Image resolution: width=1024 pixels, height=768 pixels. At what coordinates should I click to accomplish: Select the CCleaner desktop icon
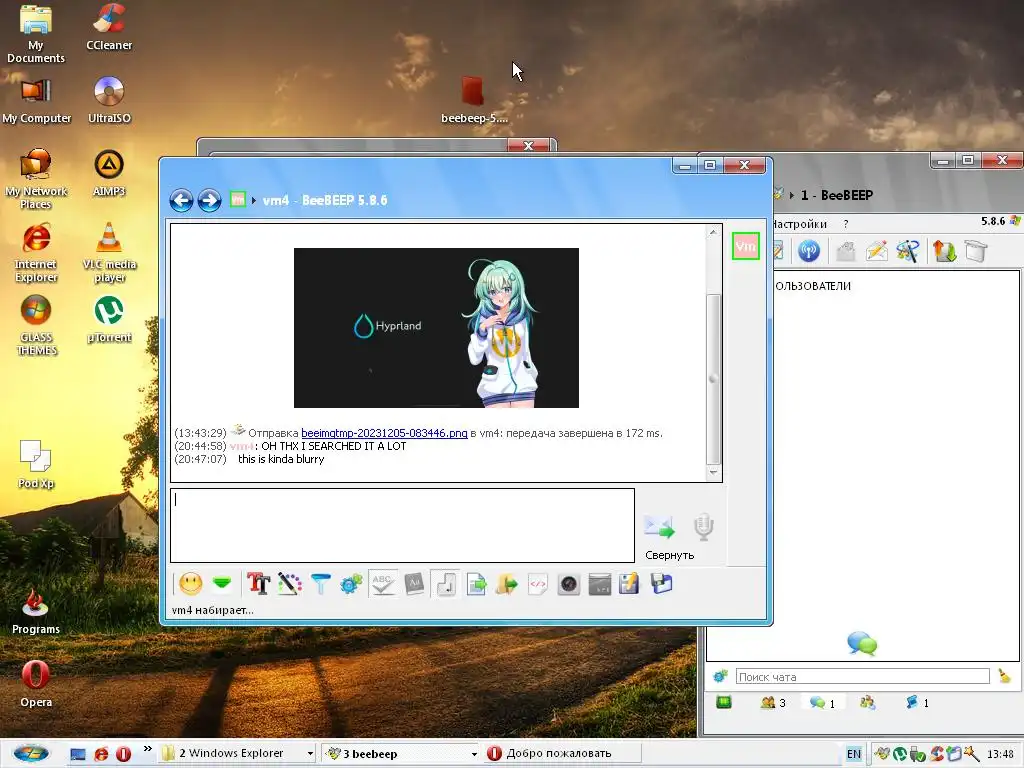(109, 27)
